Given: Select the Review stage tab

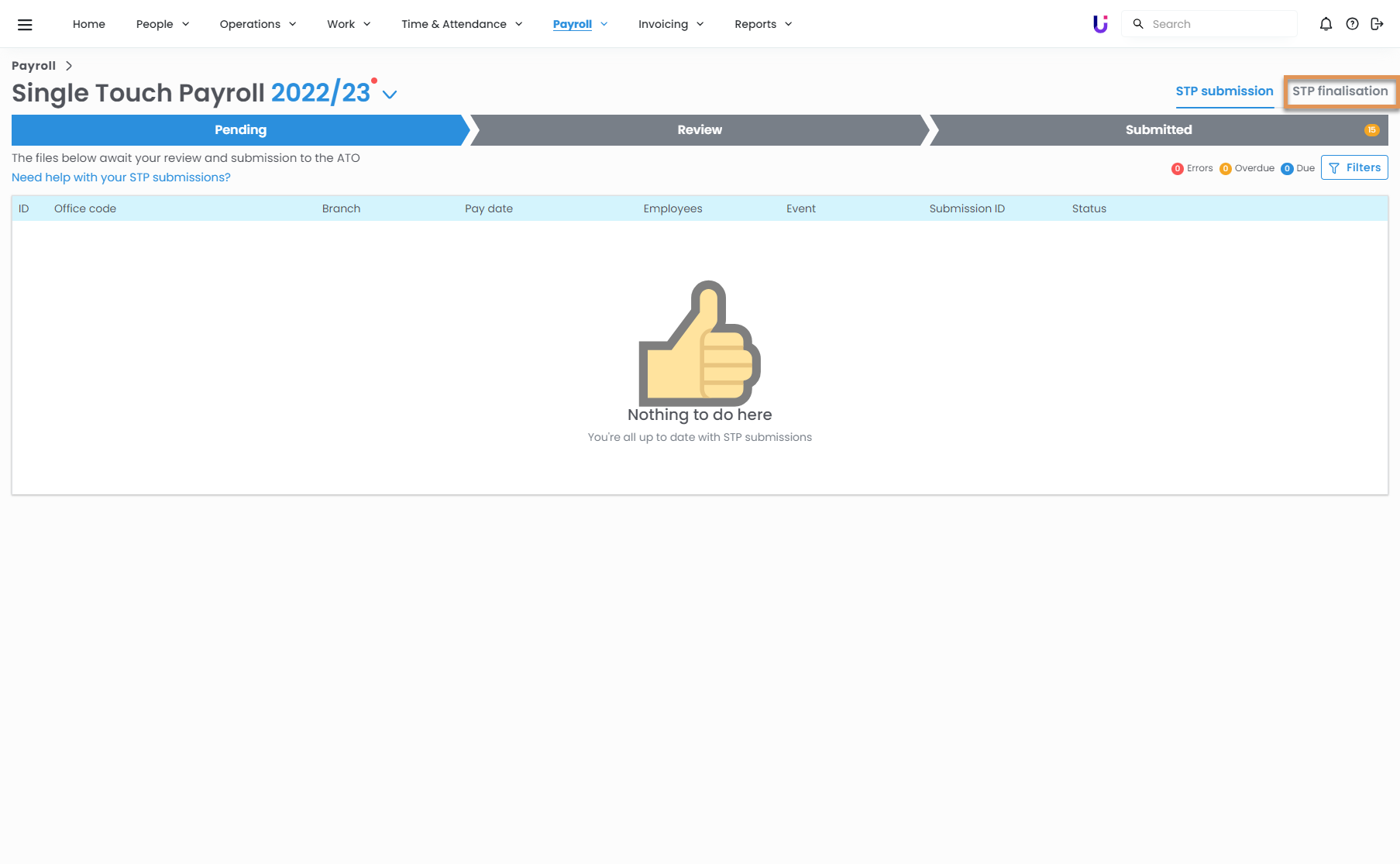Looking at the screenshot, I should (699, 130).
